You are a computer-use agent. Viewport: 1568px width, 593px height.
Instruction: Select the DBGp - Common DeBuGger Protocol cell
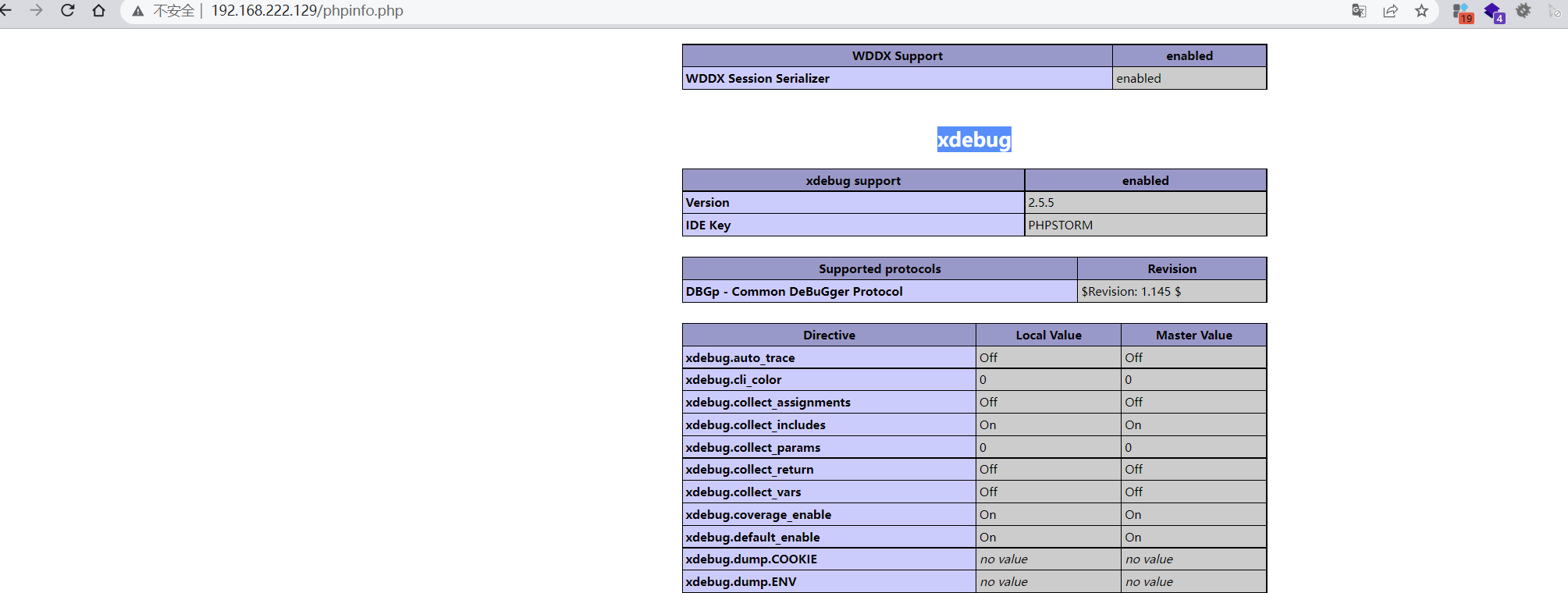click(x=880, y=291)
